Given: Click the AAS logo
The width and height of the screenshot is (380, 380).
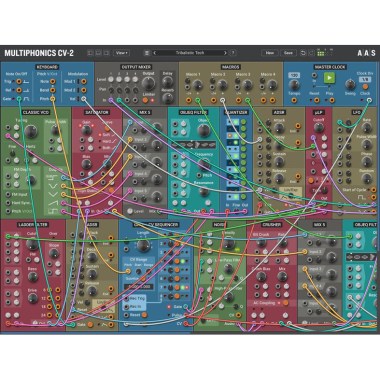Looking at the screenshot, I should click(366, 53).
